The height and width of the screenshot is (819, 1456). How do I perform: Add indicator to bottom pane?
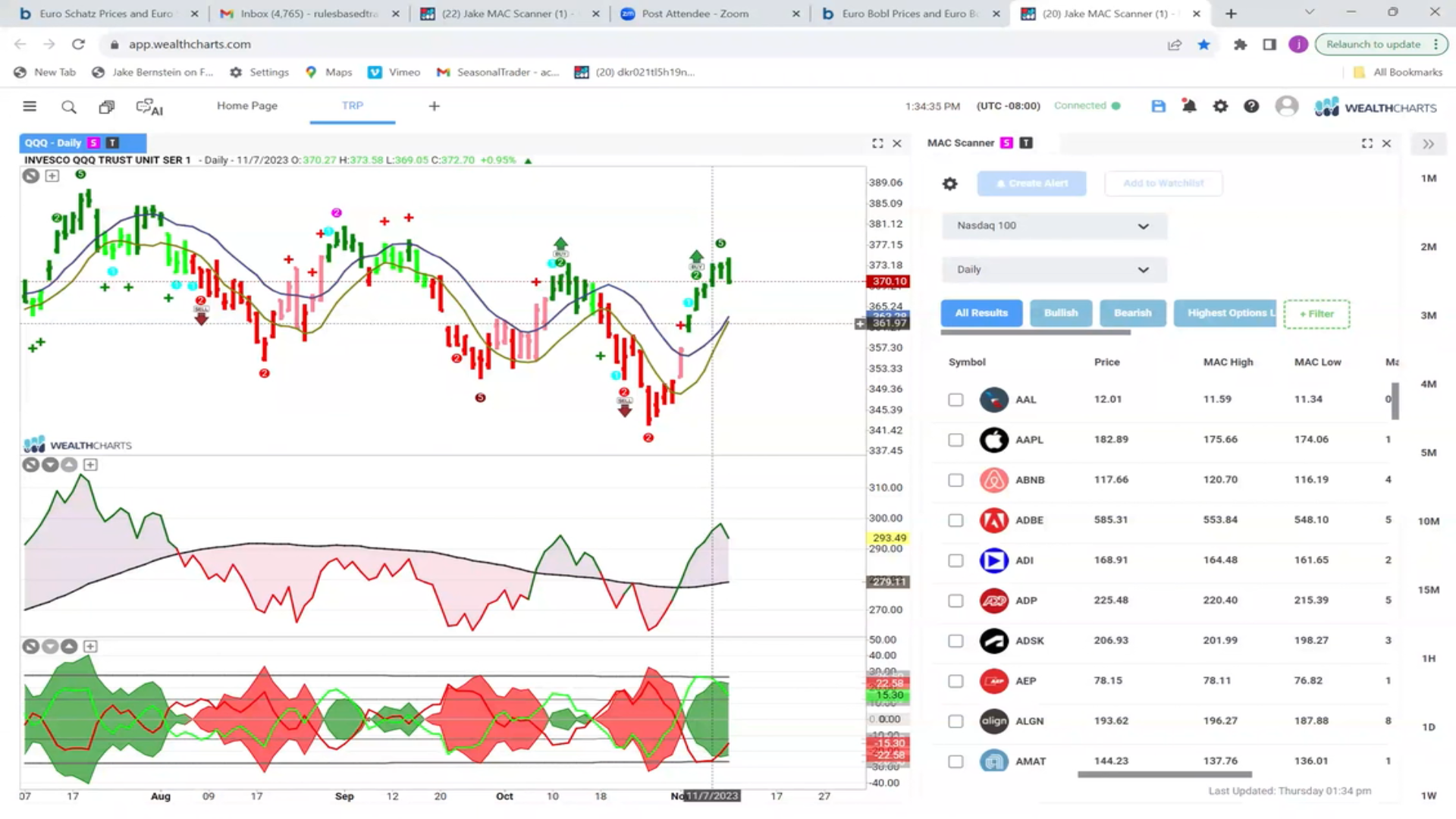click(x=90, y=647)
